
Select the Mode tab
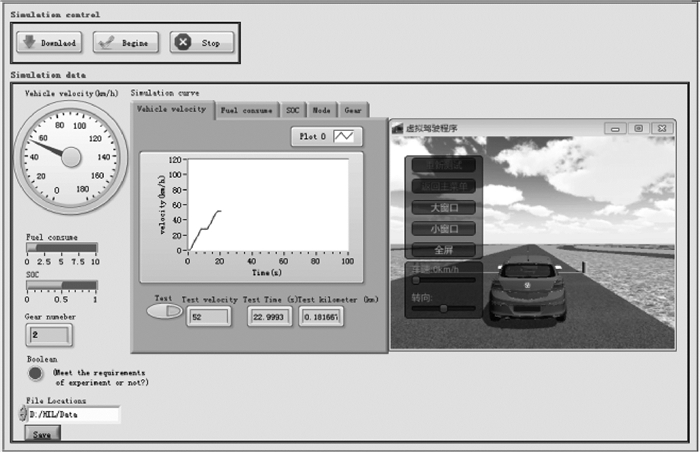(x=322, y=110)
